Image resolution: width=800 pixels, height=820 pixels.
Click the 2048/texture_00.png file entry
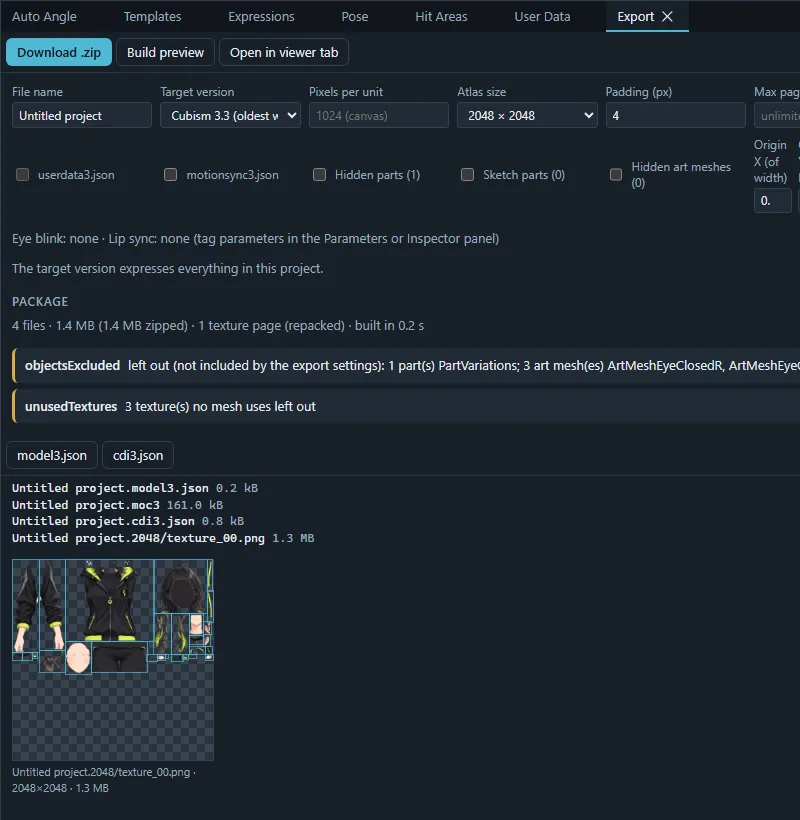[x=163, y=538]
